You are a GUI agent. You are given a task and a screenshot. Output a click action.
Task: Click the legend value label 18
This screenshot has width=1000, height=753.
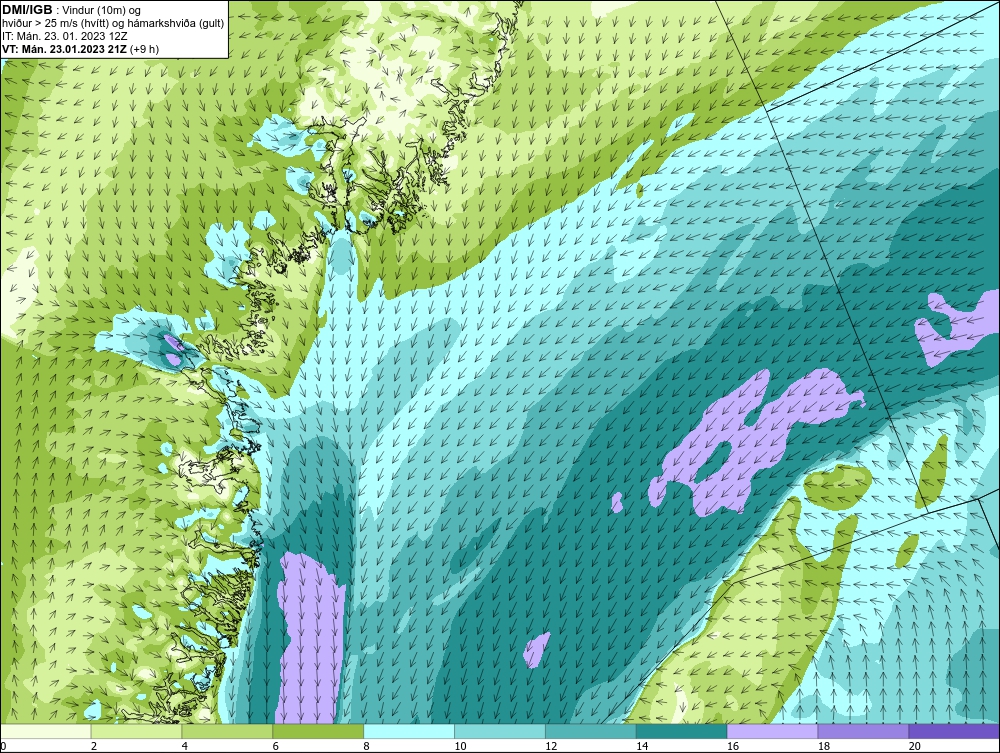click(824, 746)
